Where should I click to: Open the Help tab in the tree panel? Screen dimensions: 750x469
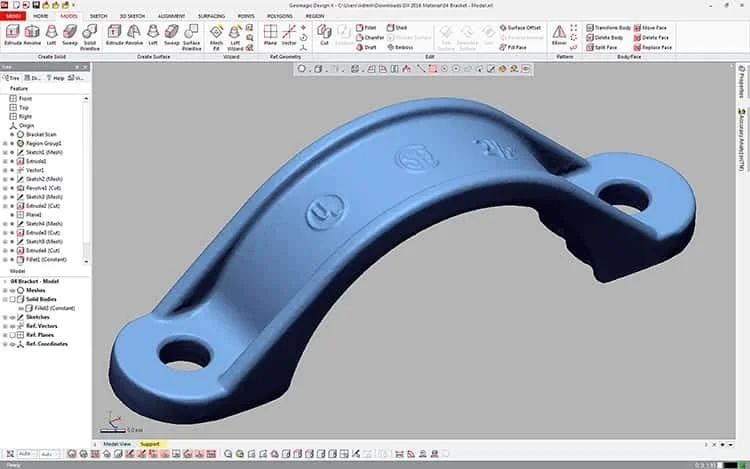click(55, 78)
